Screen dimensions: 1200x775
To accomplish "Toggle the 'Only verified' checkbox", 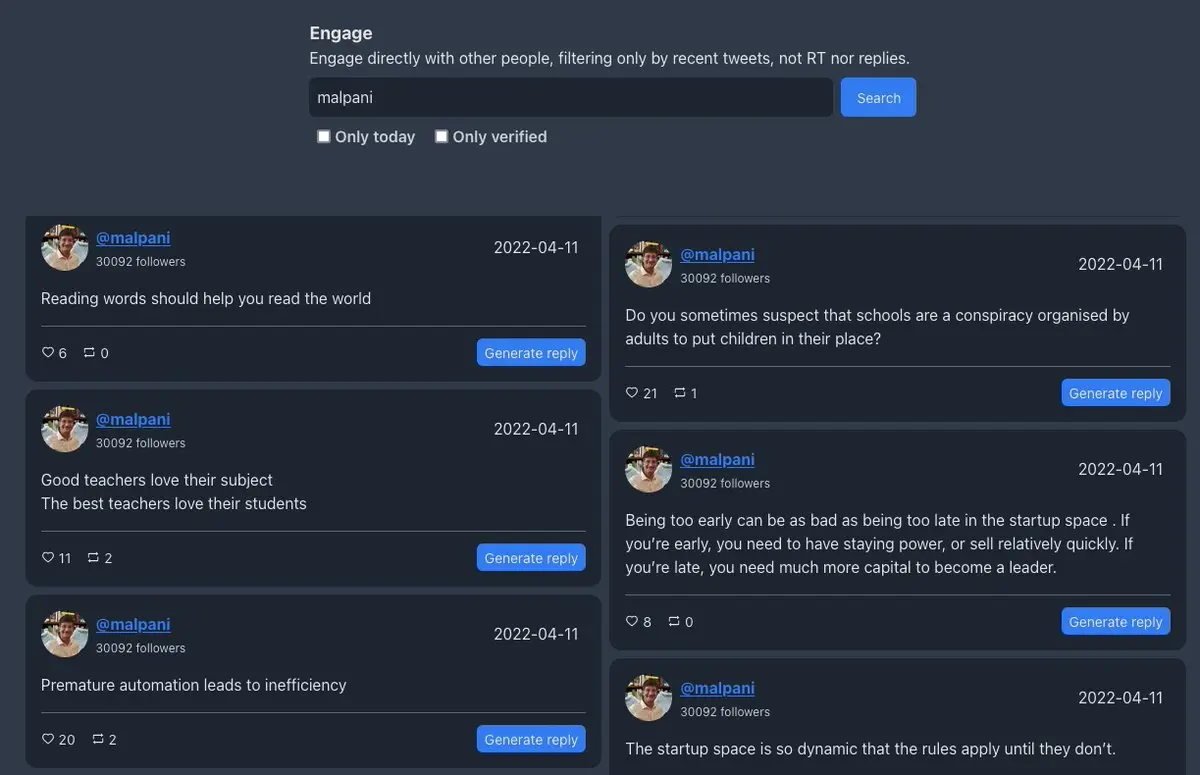I will (x=441, y=137).
